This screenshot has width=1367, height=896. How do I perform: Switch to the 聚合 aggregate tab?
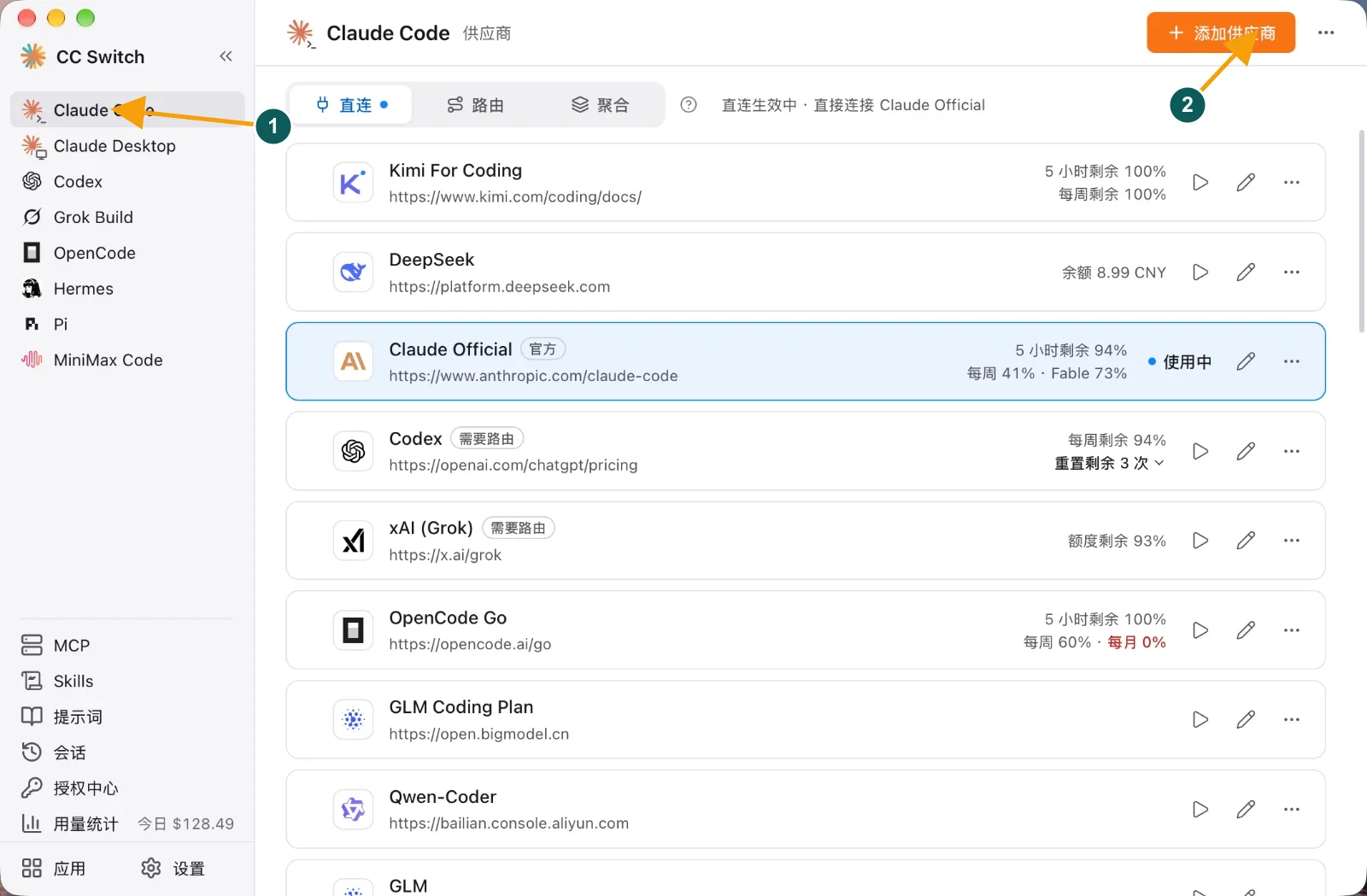click(601, 105)
